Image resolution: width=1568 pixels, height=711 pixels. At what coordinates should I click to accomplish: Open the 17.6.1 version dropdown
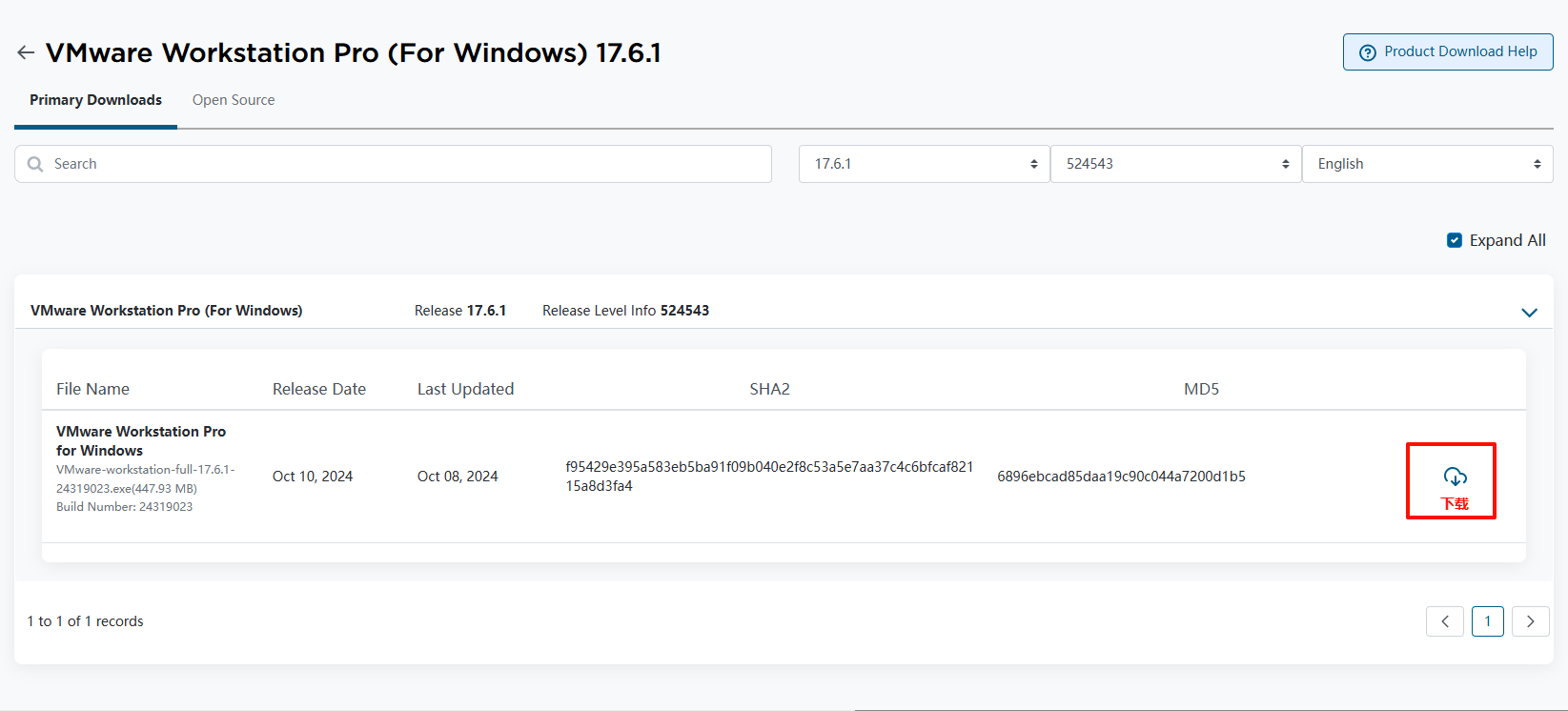pyautogui.click(x=924, y=164)
